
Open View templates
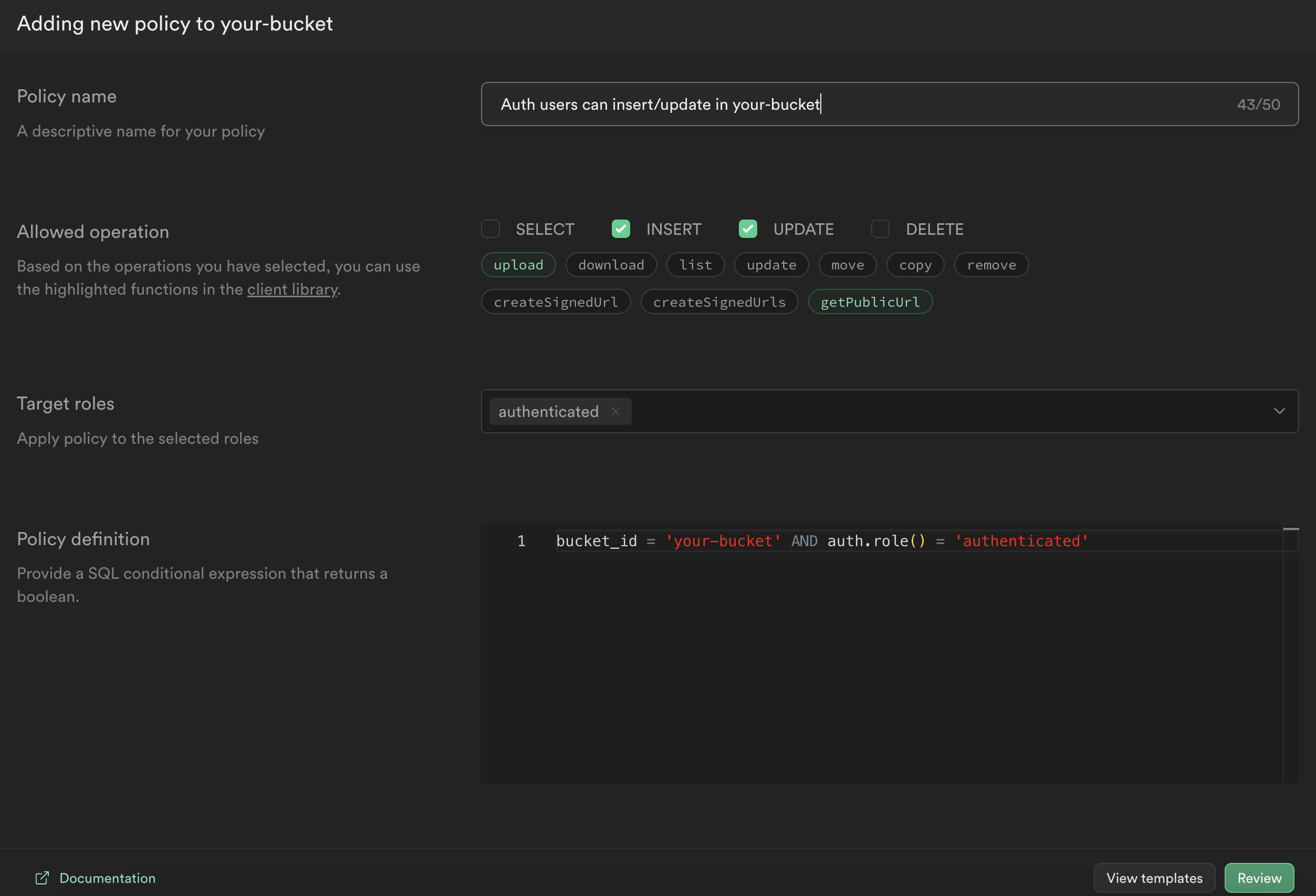(1154, 878)
